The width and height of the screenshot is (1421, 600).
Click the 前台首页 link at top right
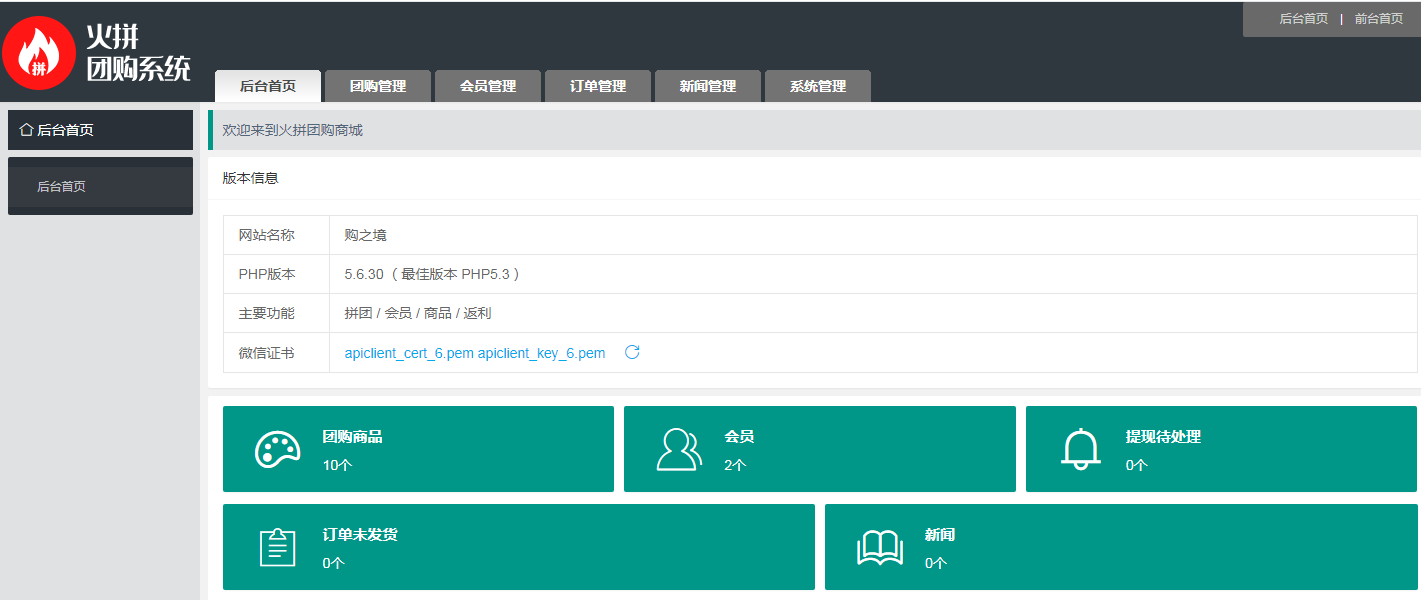click(1378, 19)
